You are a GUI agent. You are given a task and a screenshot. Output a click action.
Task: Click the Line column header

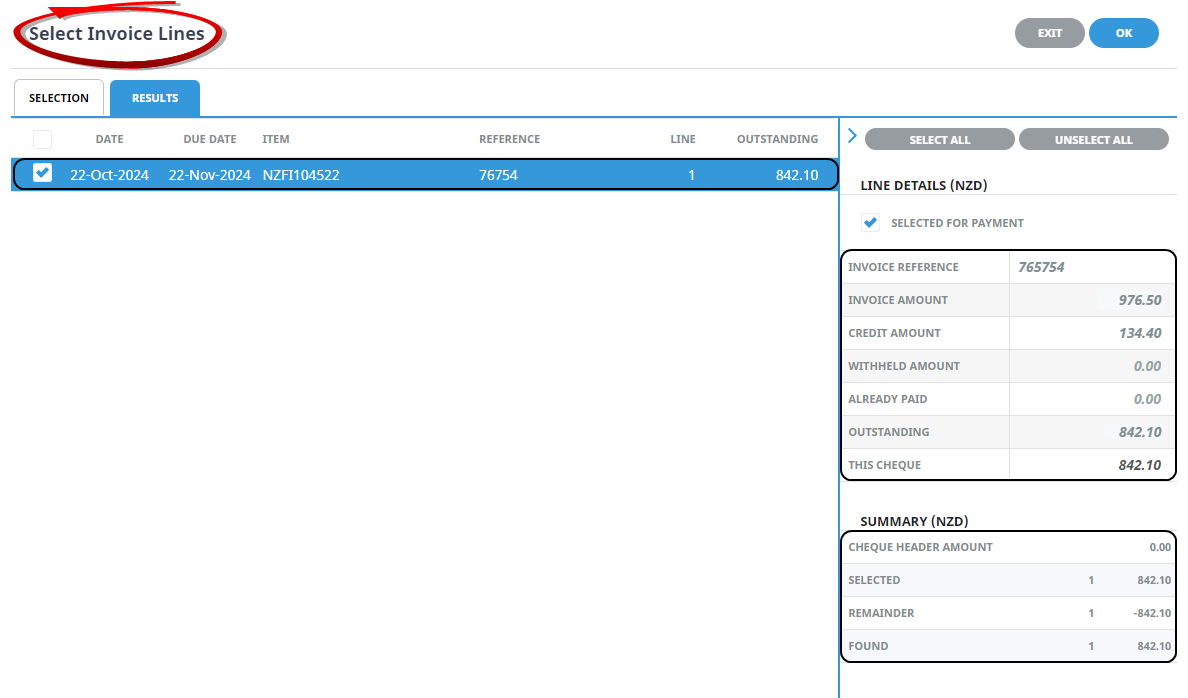tap(682, 139)
